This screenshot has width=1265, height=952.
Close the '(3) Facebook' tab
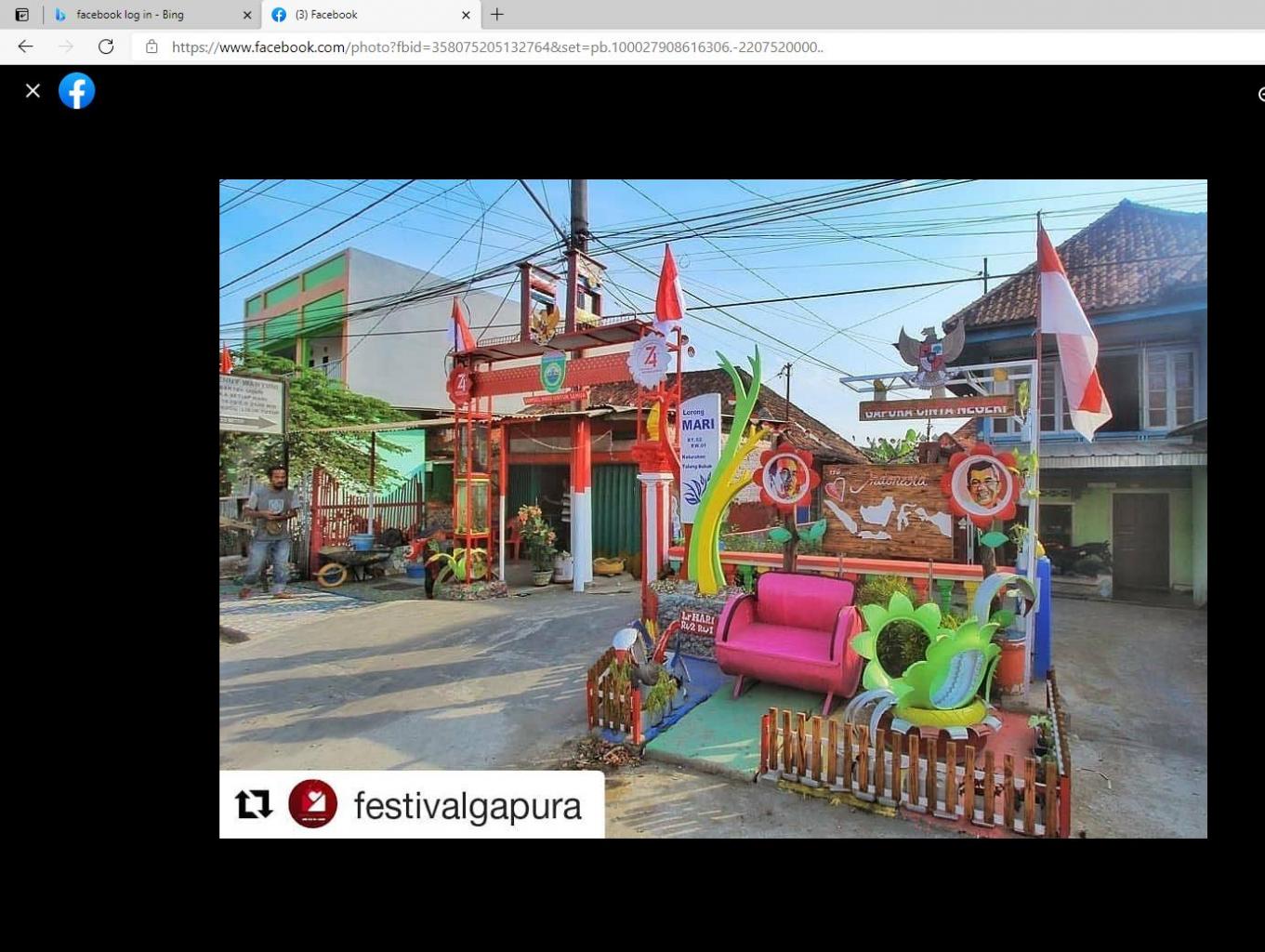click(x=467, y=15)
